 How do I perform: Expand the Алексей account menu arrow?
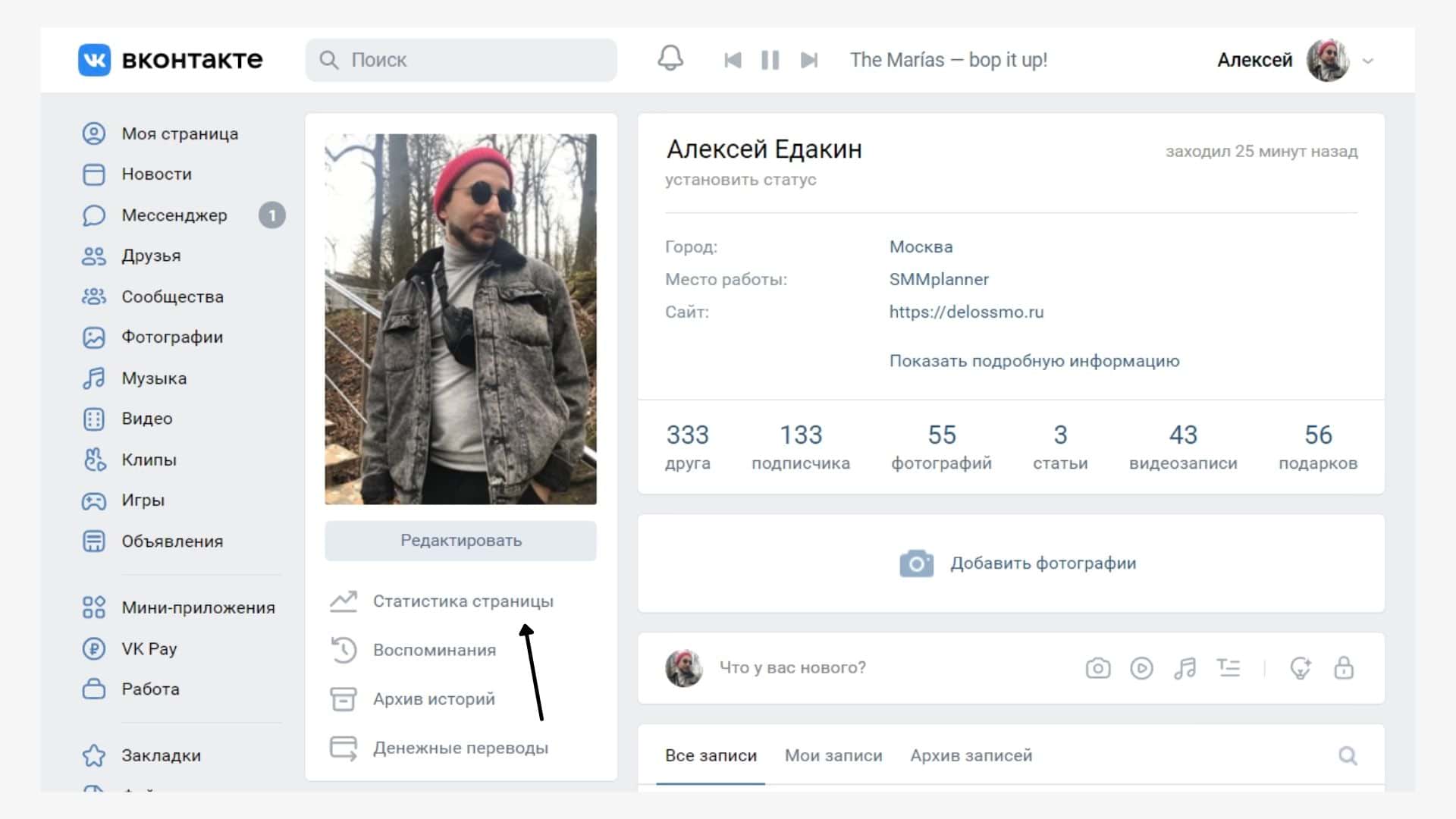[1368, 61]
